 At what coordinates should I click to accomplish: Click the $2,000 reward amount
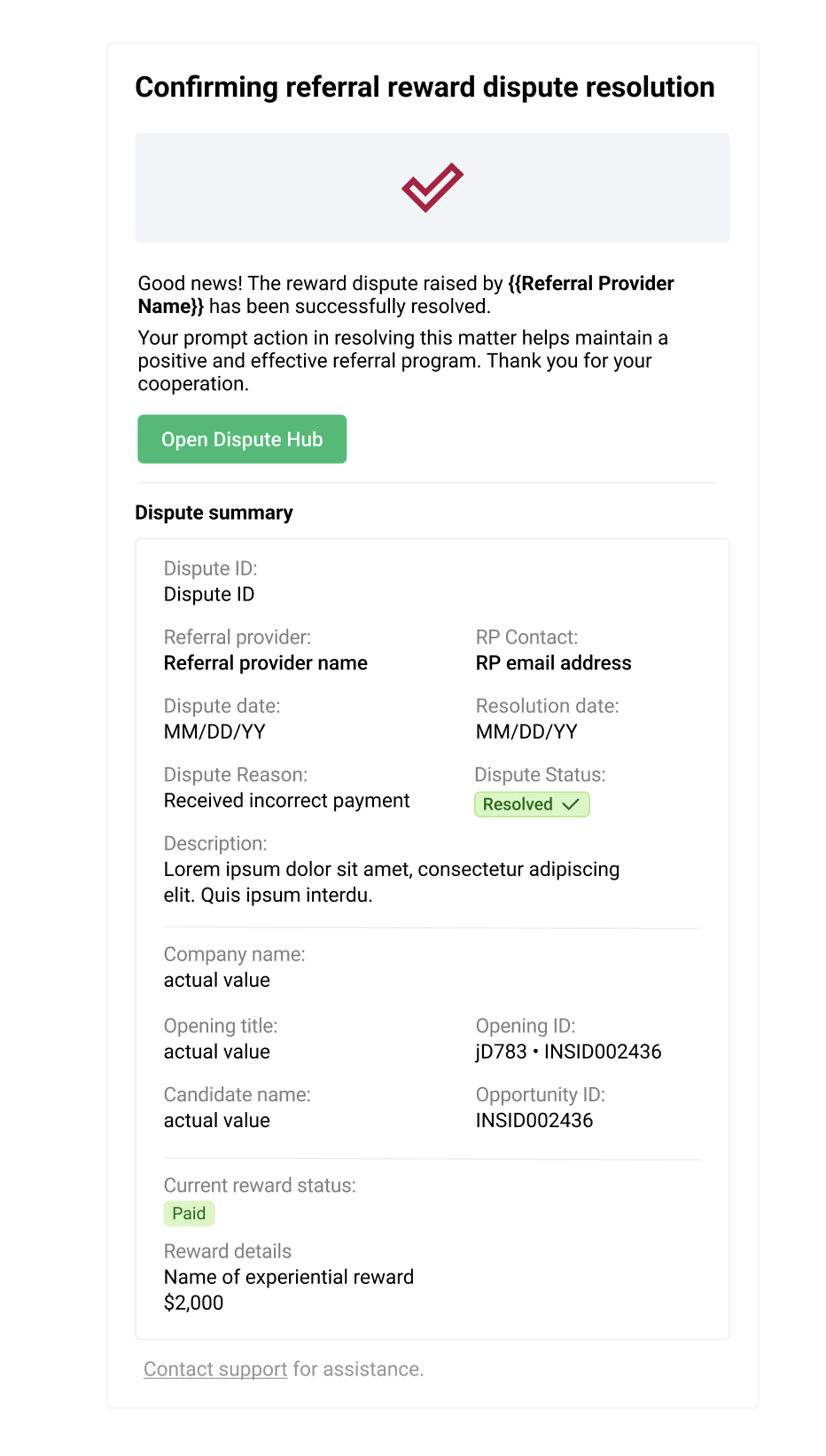pos(194,1303)
